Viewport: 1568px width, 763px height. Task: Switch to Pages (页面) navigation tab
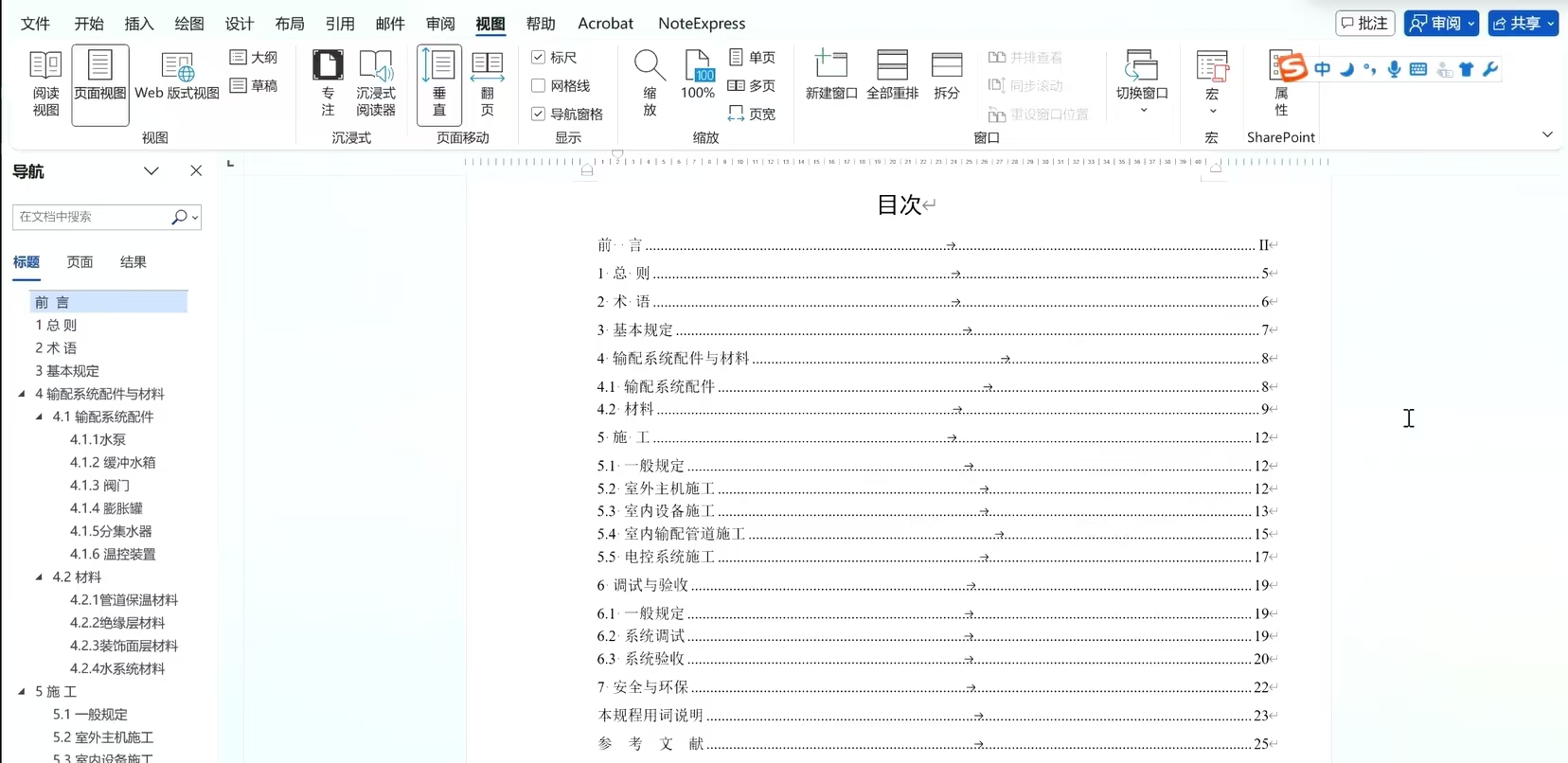click(x=80, y=262)
